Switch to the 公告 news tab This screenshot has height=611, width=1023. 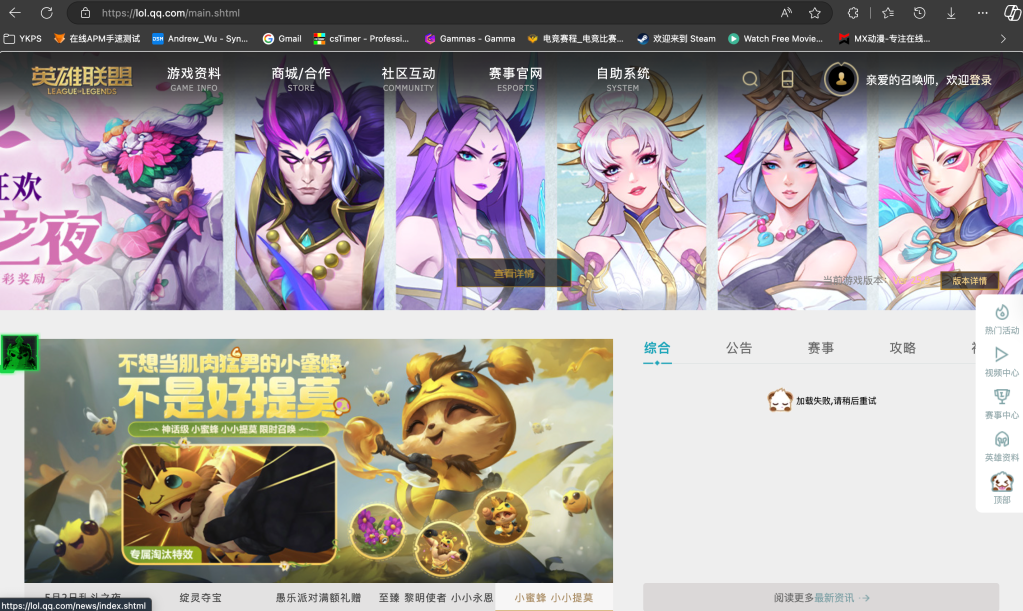point(739,348)
